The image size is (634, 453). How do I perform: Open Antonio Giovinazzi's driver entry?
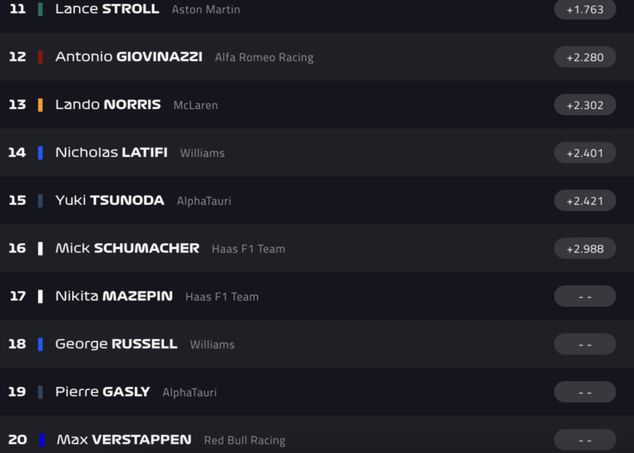coord(128,57)
